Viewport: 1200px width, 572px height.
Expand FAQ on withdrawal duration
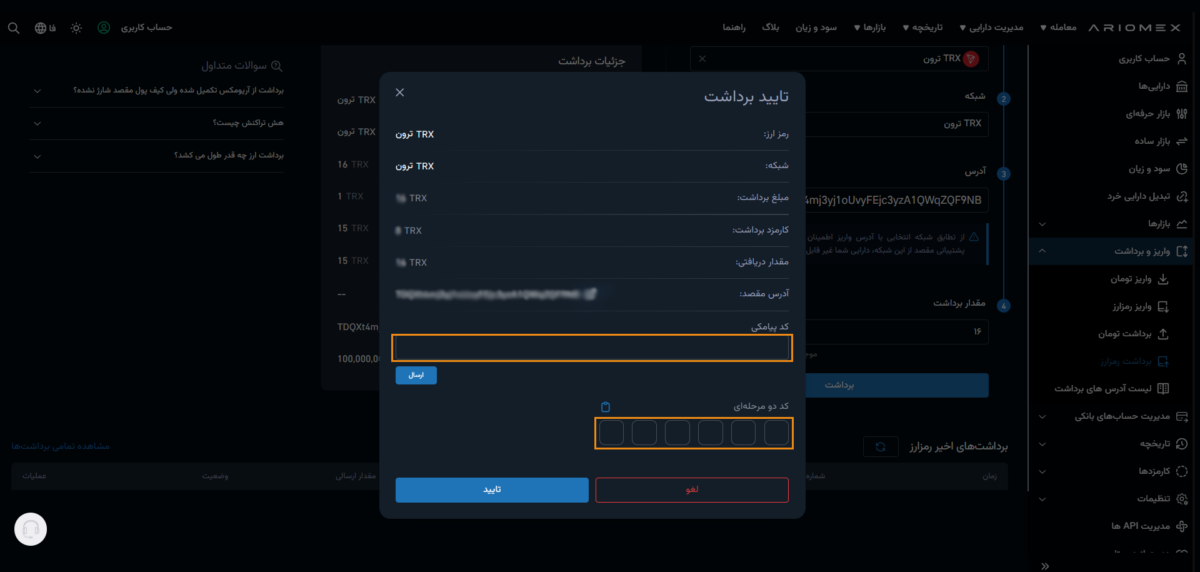(x=37, y=156)
